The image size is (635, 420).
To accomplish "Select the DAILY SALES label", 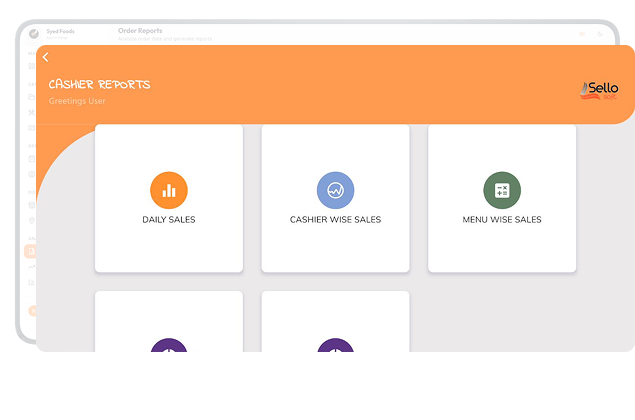I will pos(169,220).
